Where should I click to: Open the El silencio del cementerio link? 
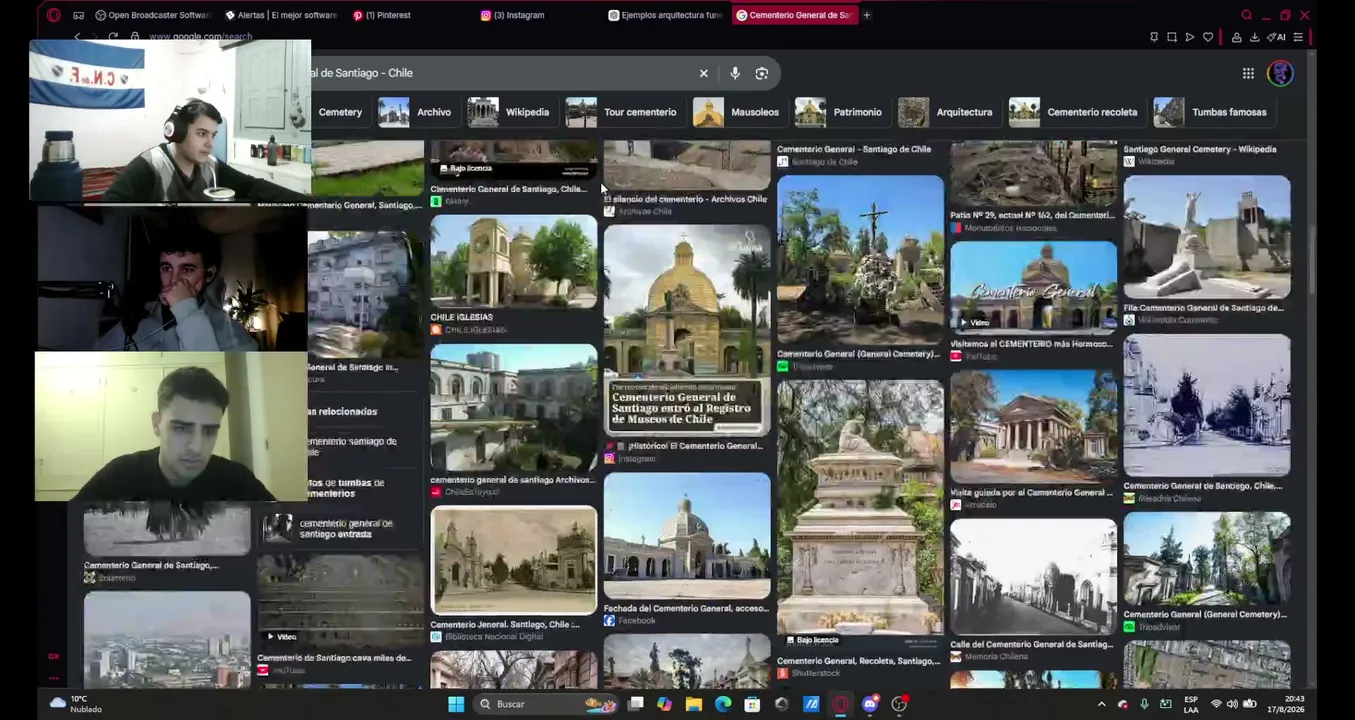pos(685,199)
